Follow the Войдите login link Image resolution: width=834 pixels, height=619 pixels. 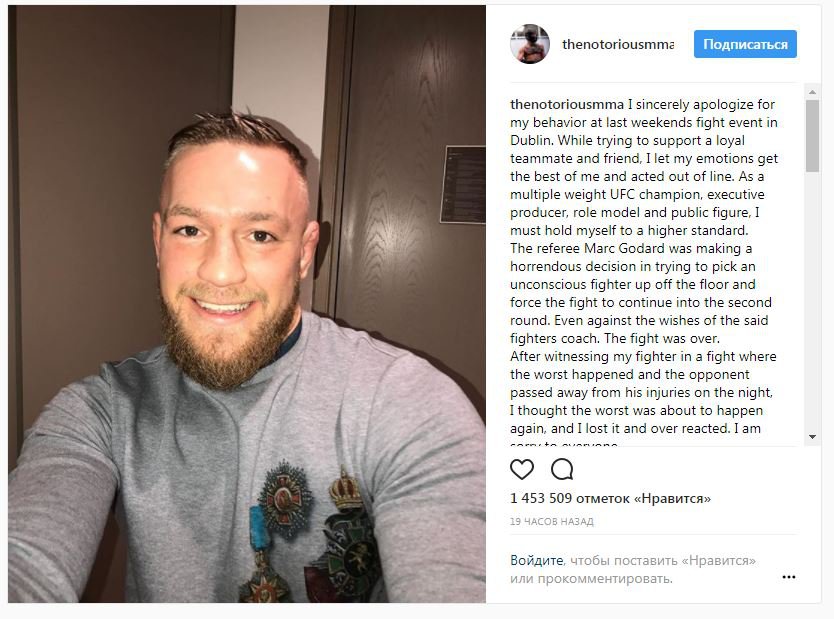click(537, 560)
